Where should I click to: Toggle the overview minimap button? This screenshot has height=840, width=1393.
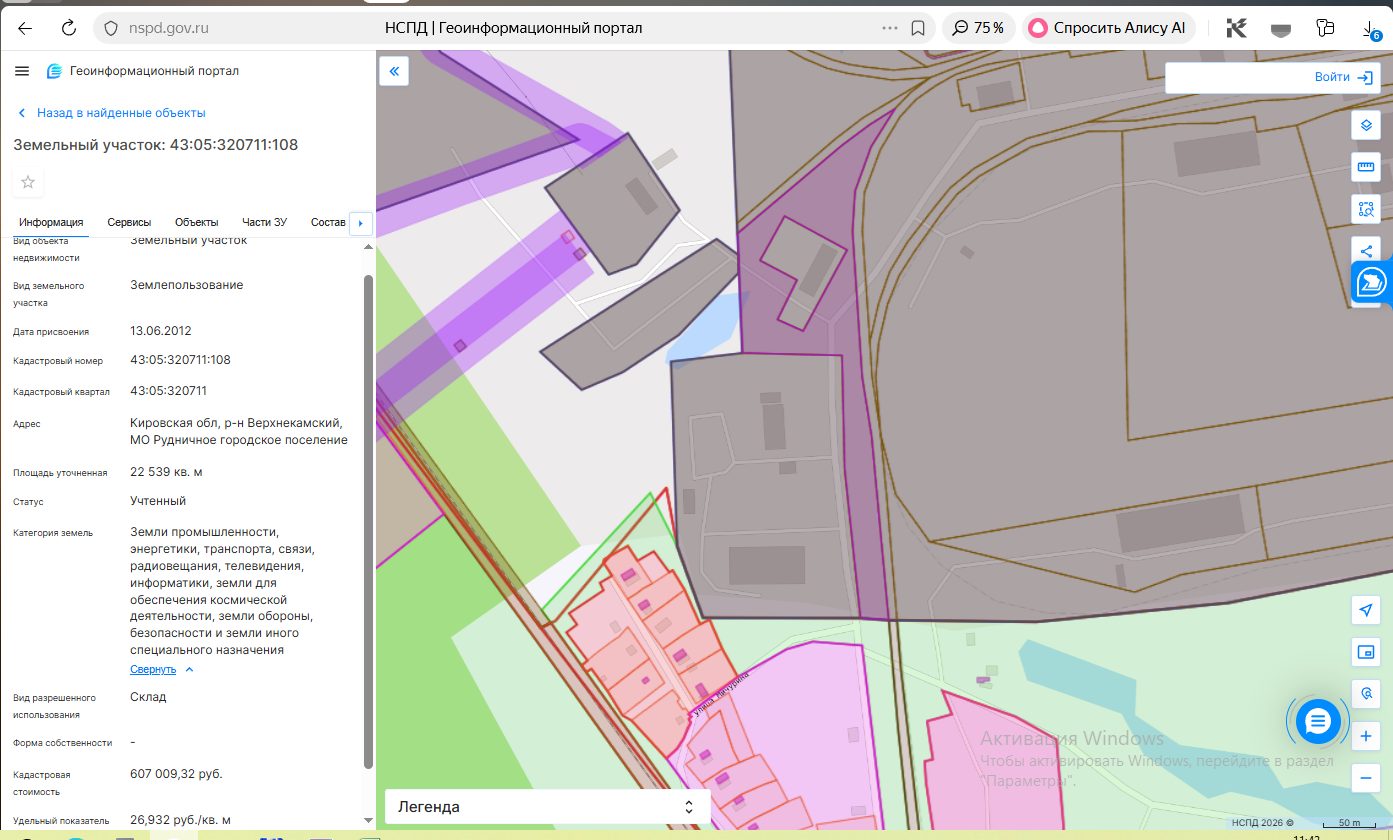pos(1366,652)
